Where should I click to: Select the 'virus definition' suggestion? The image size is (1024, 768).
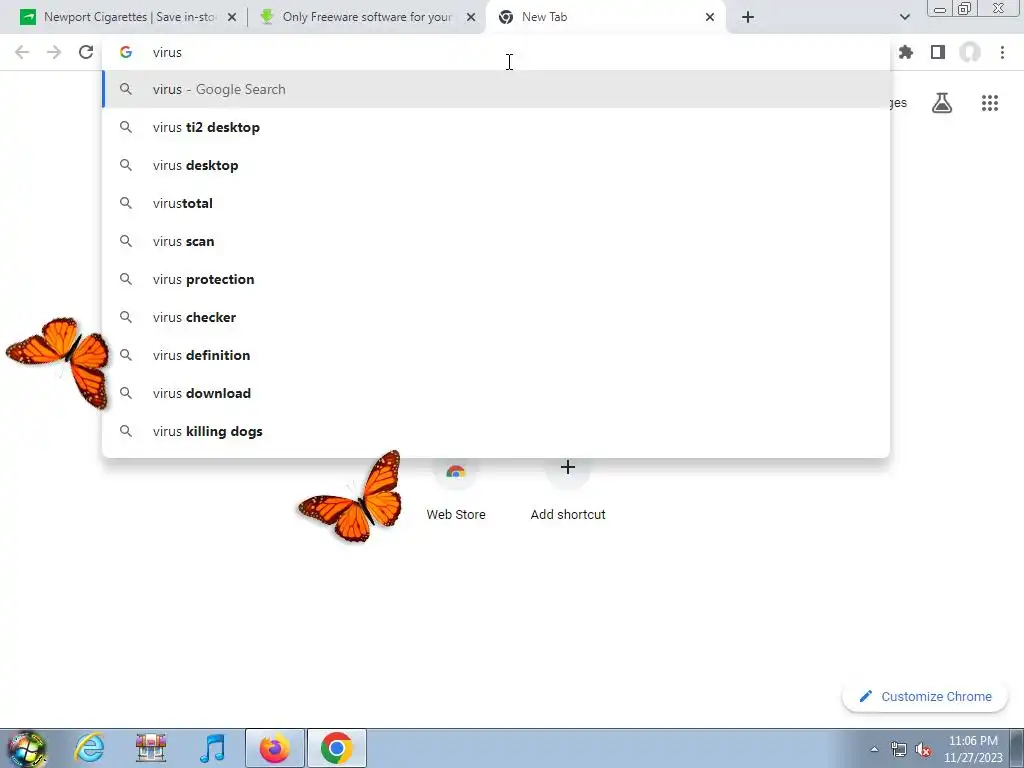coord(496,355)
